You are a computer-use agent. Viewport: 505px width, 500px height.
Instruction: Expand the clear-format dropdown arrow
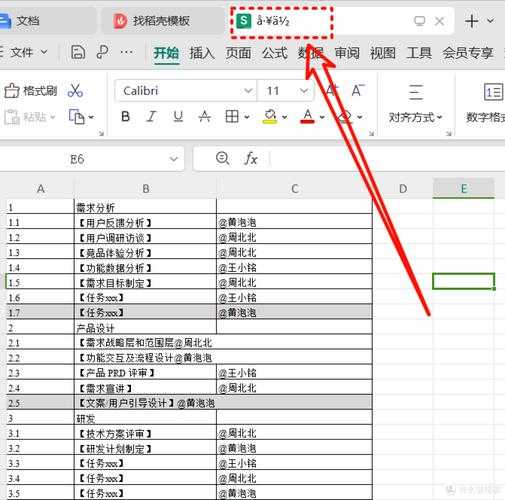point(360,117)
